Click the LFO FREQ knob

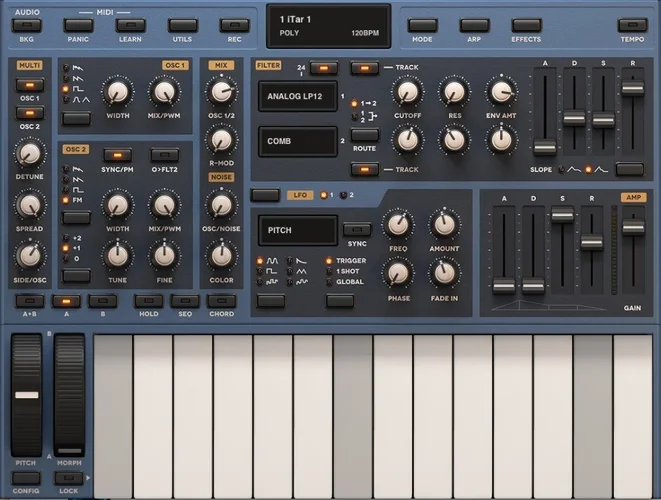tap(398, 226)
